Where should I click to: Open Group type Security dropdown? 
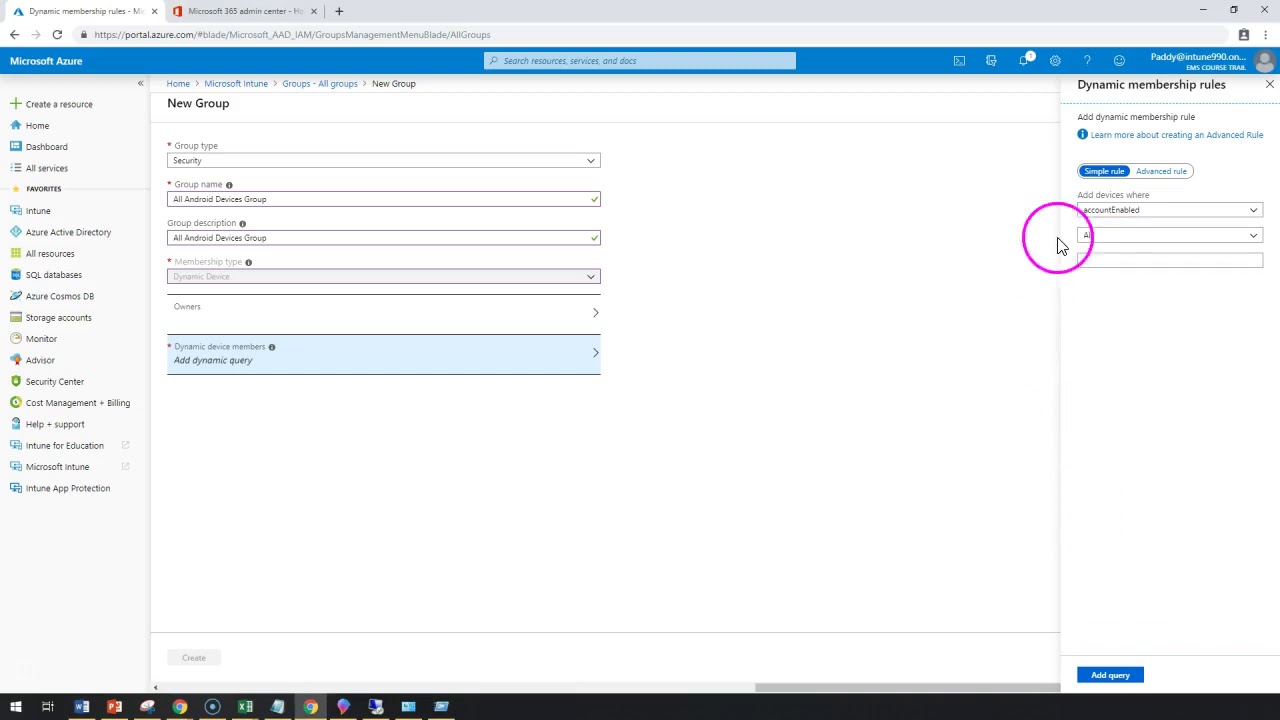pos(384,161)
